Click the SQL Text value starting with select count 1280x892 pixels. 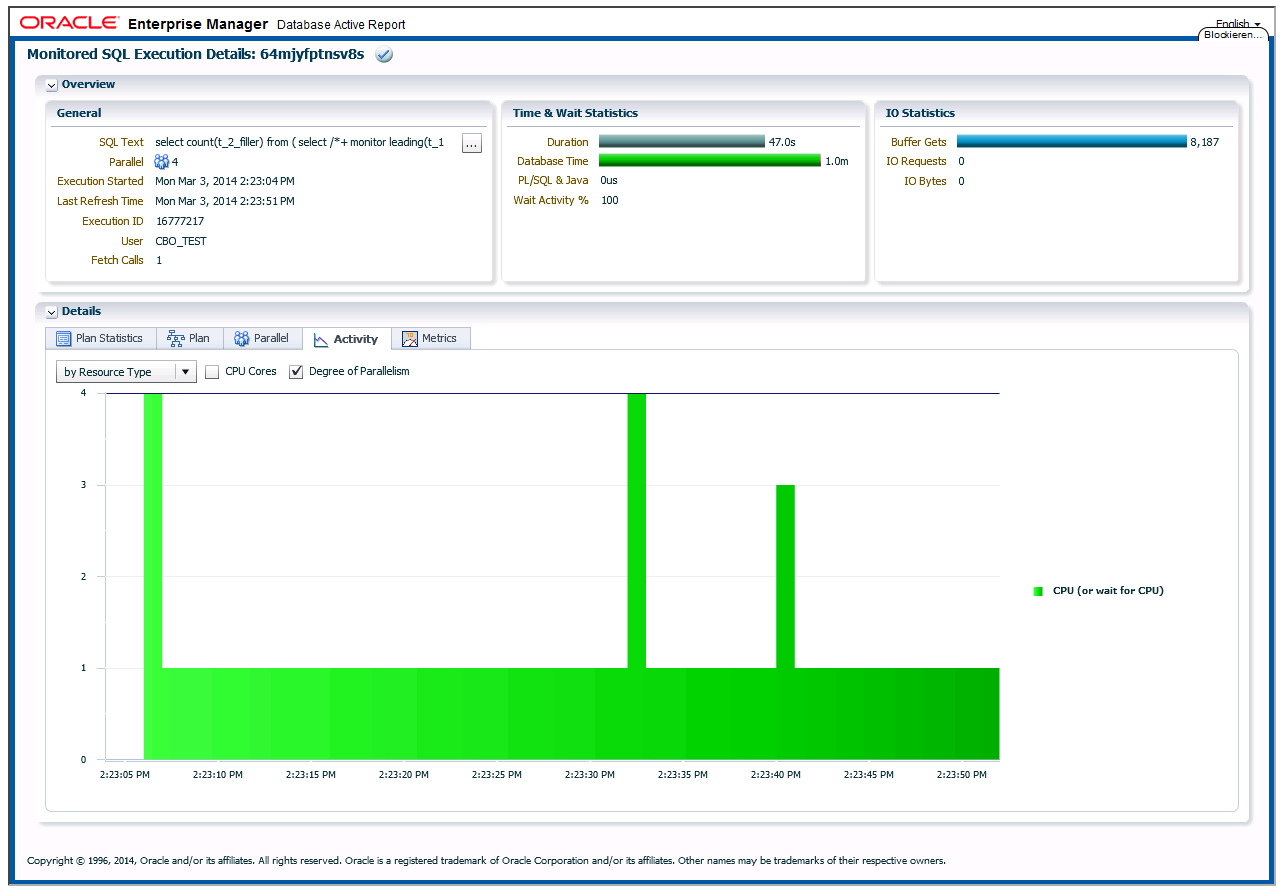[x=300, y=143]
